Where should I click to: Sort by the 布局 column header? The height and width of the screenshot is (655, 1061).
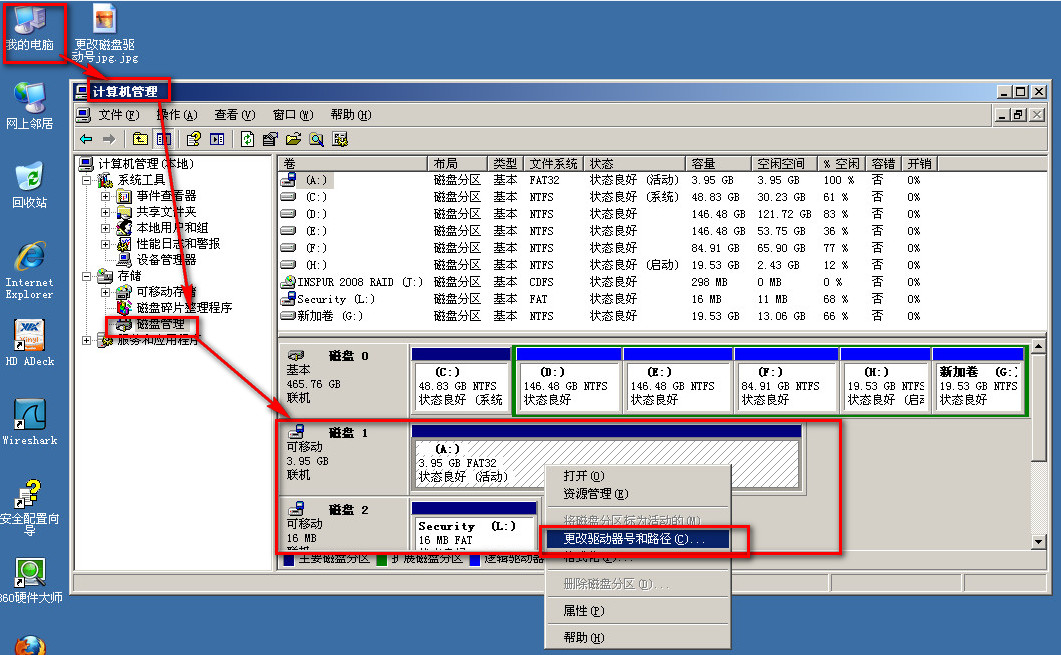[457, 164]
